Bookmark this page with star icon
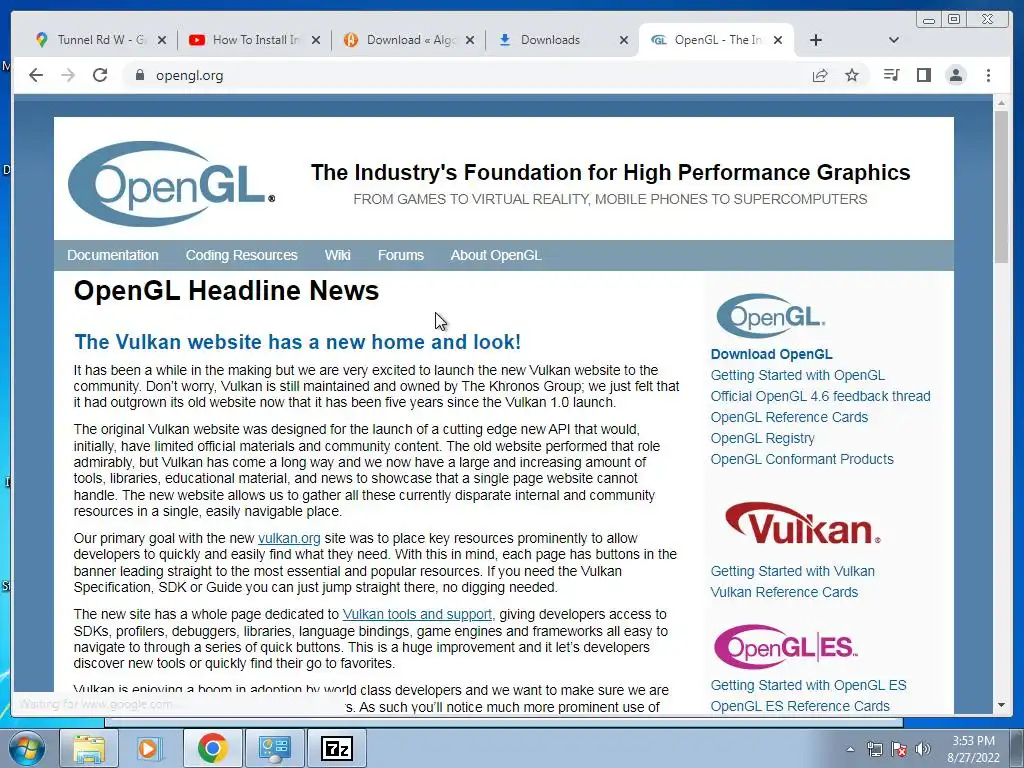 coord(852,75)
